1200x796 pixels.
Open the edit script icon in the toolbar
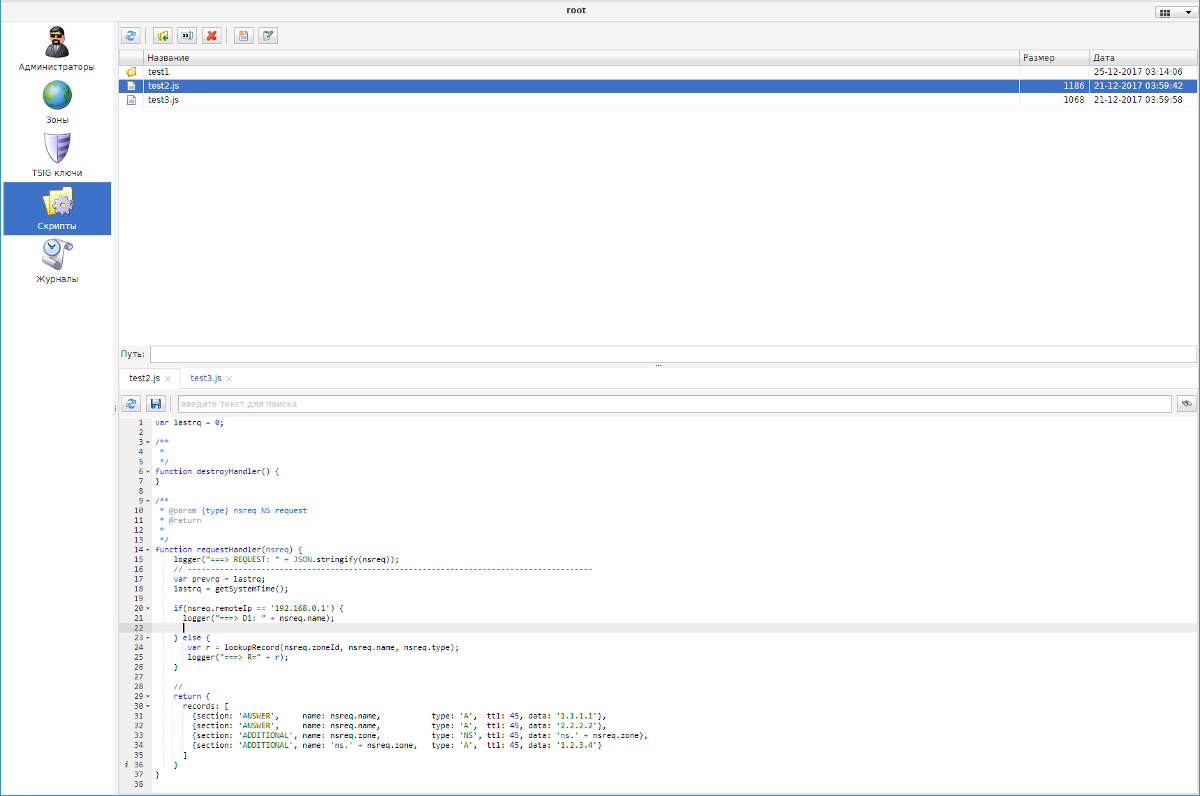pyautogui.click(x=268, y=35)
